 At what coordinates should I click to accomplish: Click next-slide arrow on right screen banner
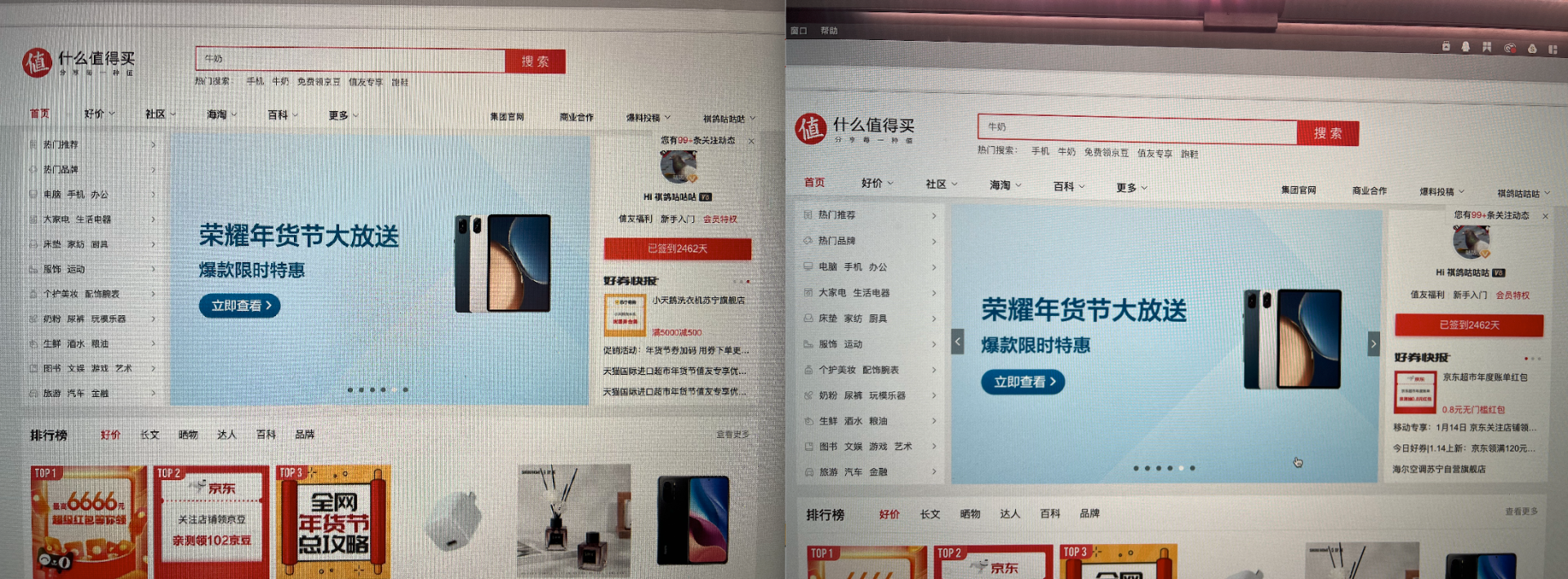tap(1373, 343)
